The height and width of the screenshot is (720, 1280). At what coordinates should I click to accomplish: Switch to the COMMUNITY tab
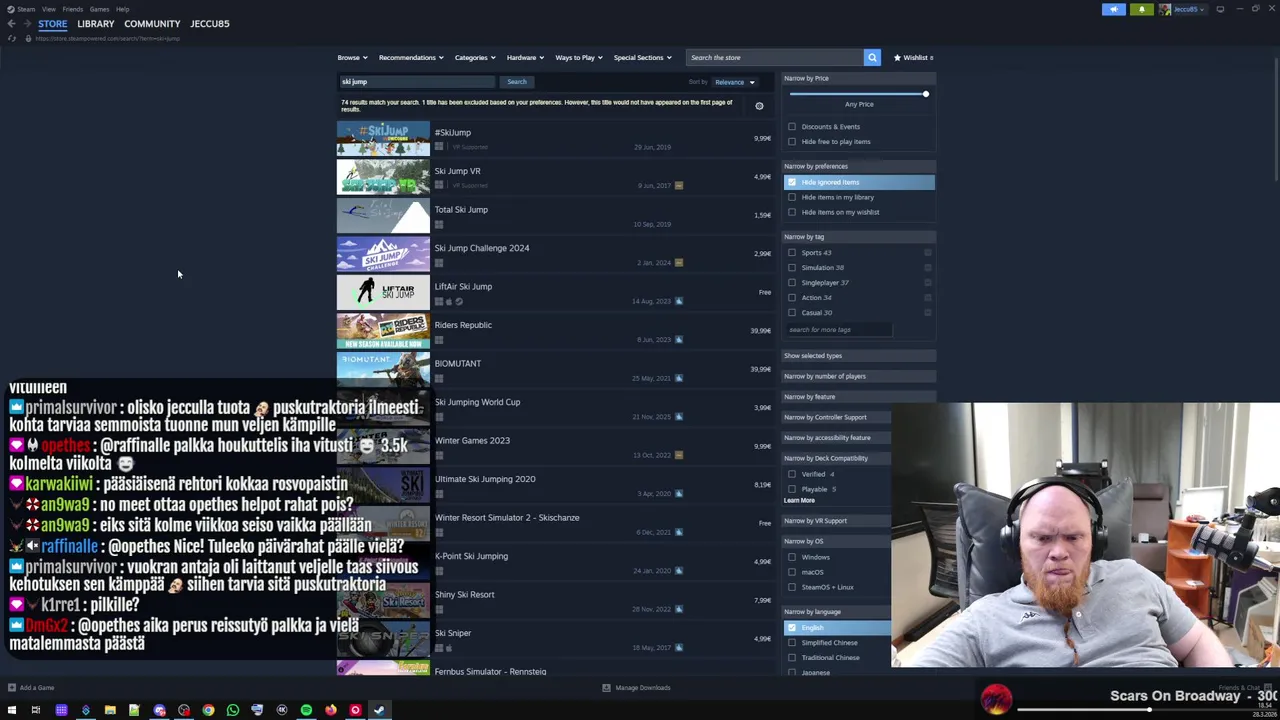[x=152, y=23]
